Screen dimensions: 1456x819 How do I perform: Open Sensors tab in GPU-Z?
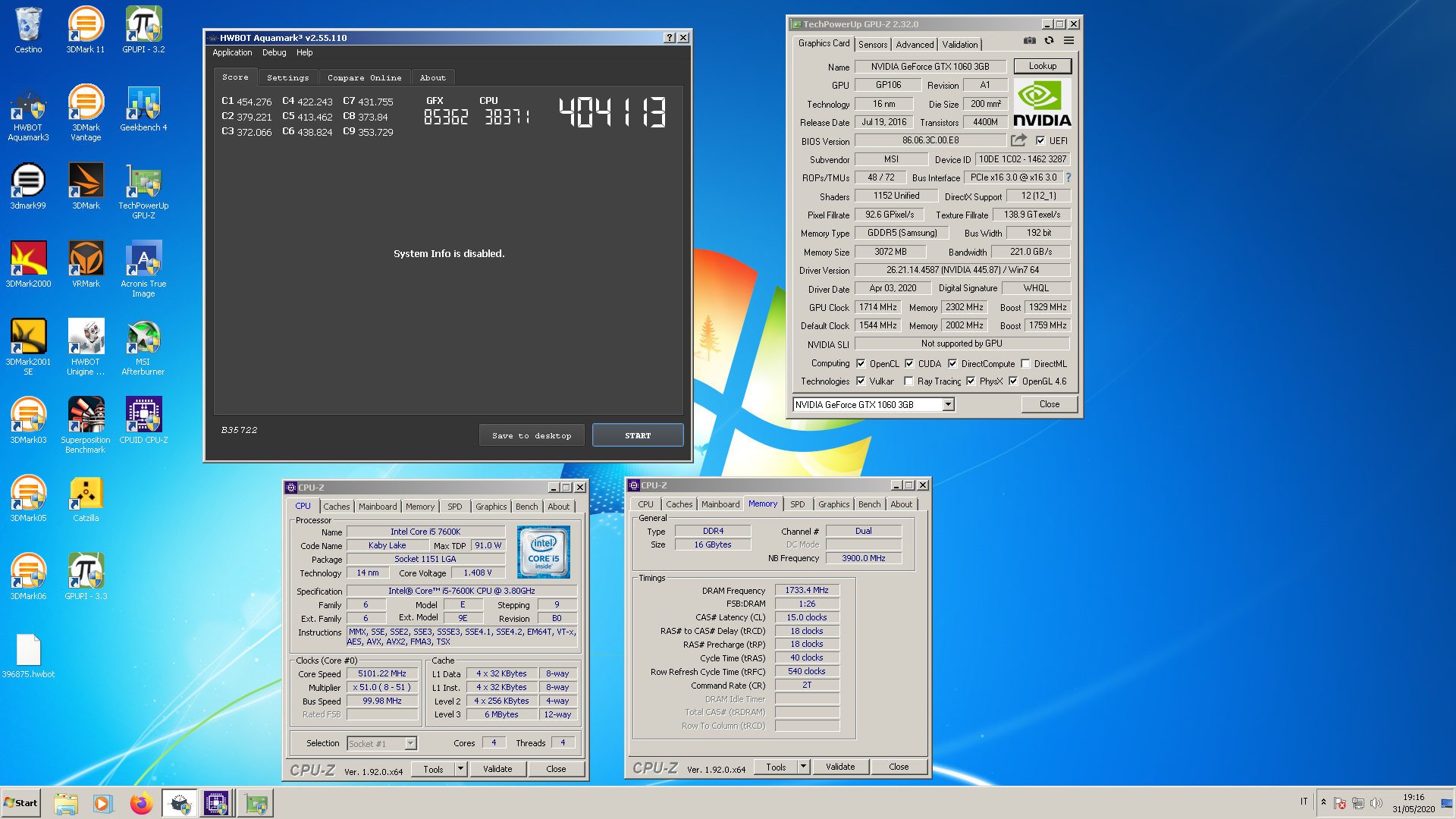(x=873, y=45)
